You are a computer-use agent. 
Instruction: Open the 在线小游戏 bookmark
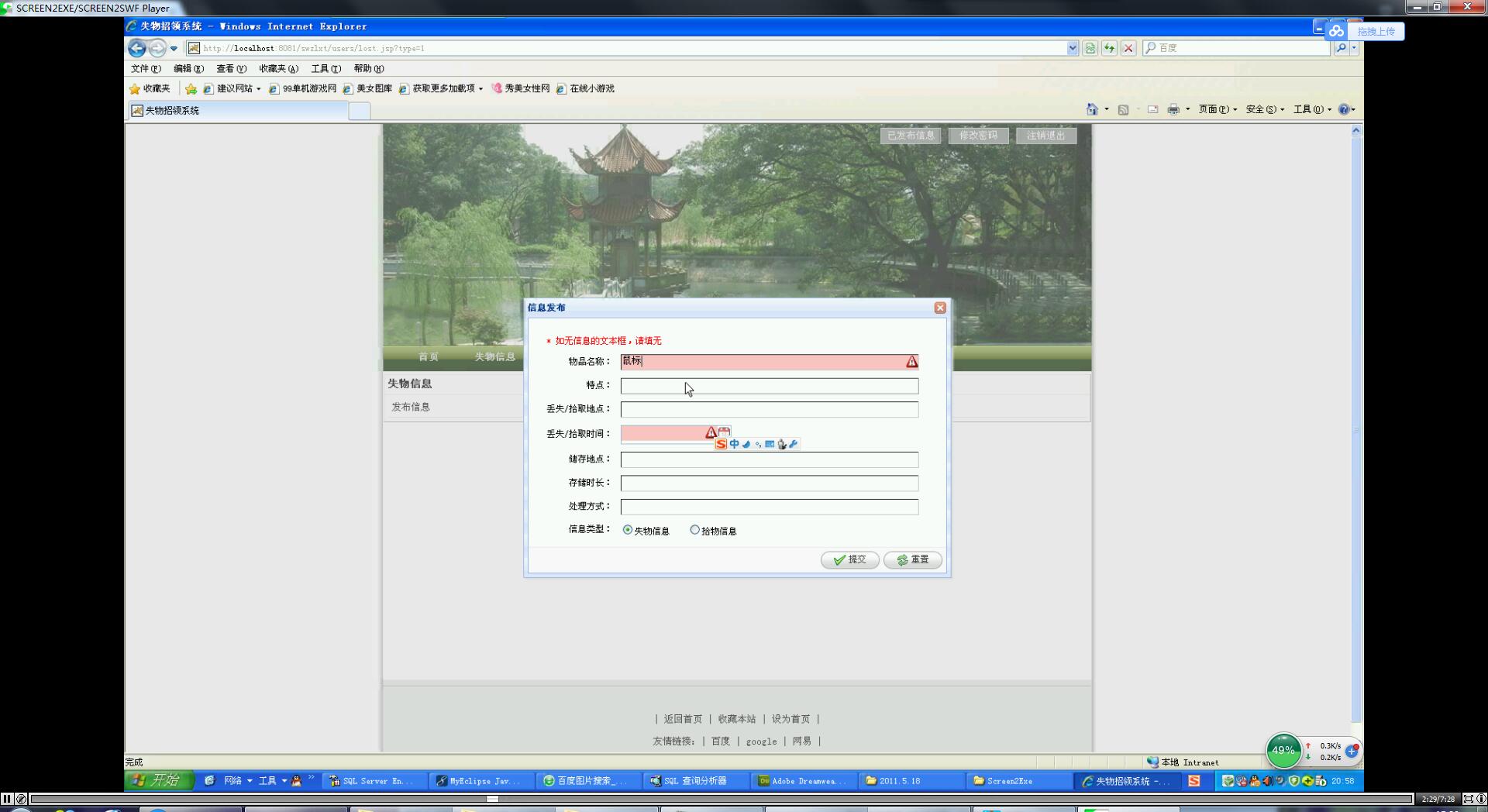pos(585,88)
